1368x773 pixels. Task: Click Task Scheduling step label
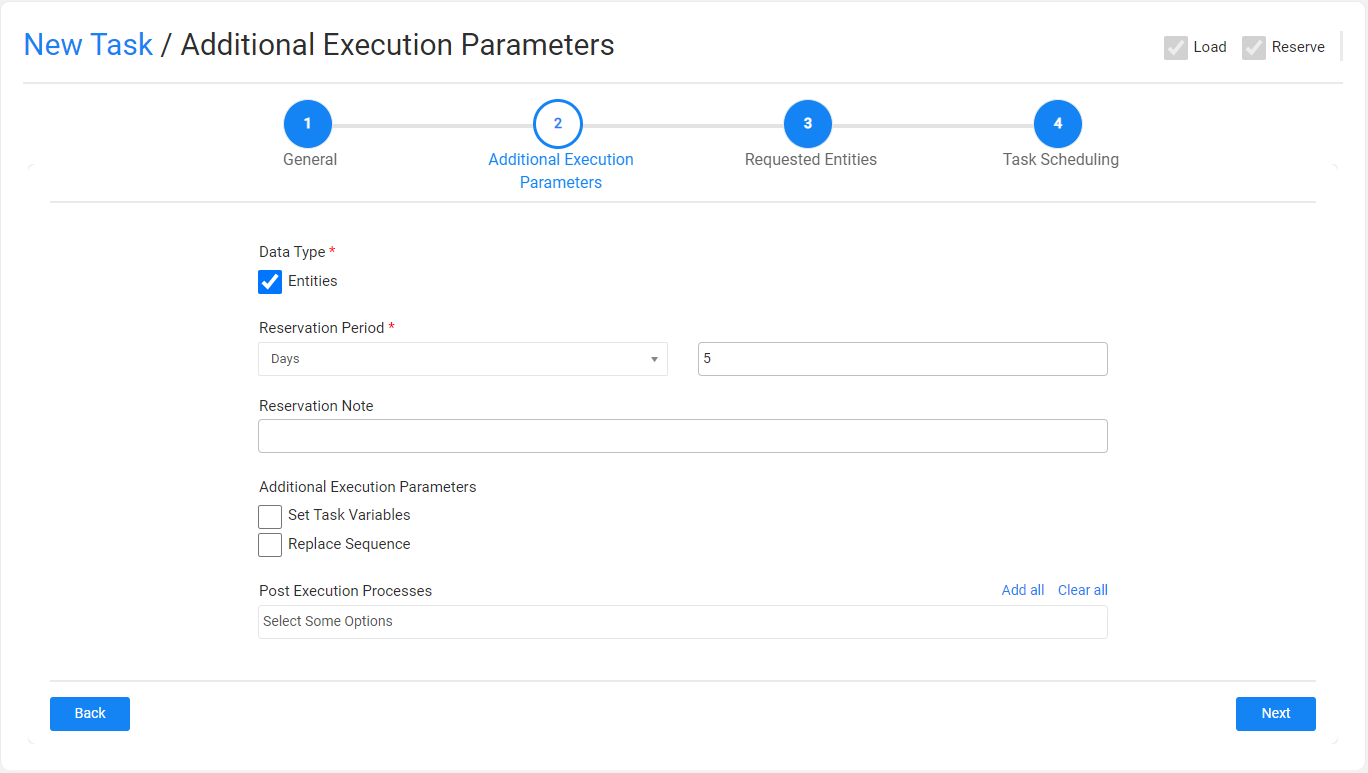click(x=1061, y=160)
